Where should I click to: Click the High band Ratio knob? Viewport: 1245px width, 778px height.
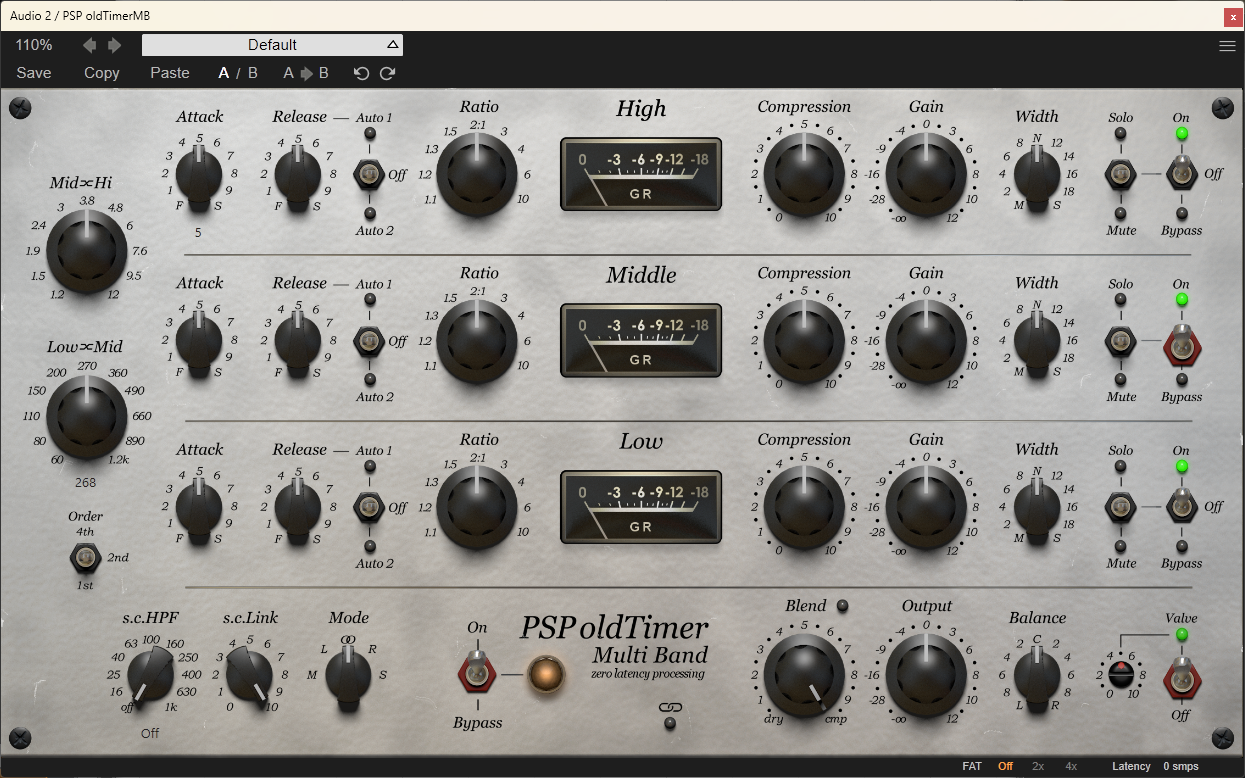click(x=478, y=175)
